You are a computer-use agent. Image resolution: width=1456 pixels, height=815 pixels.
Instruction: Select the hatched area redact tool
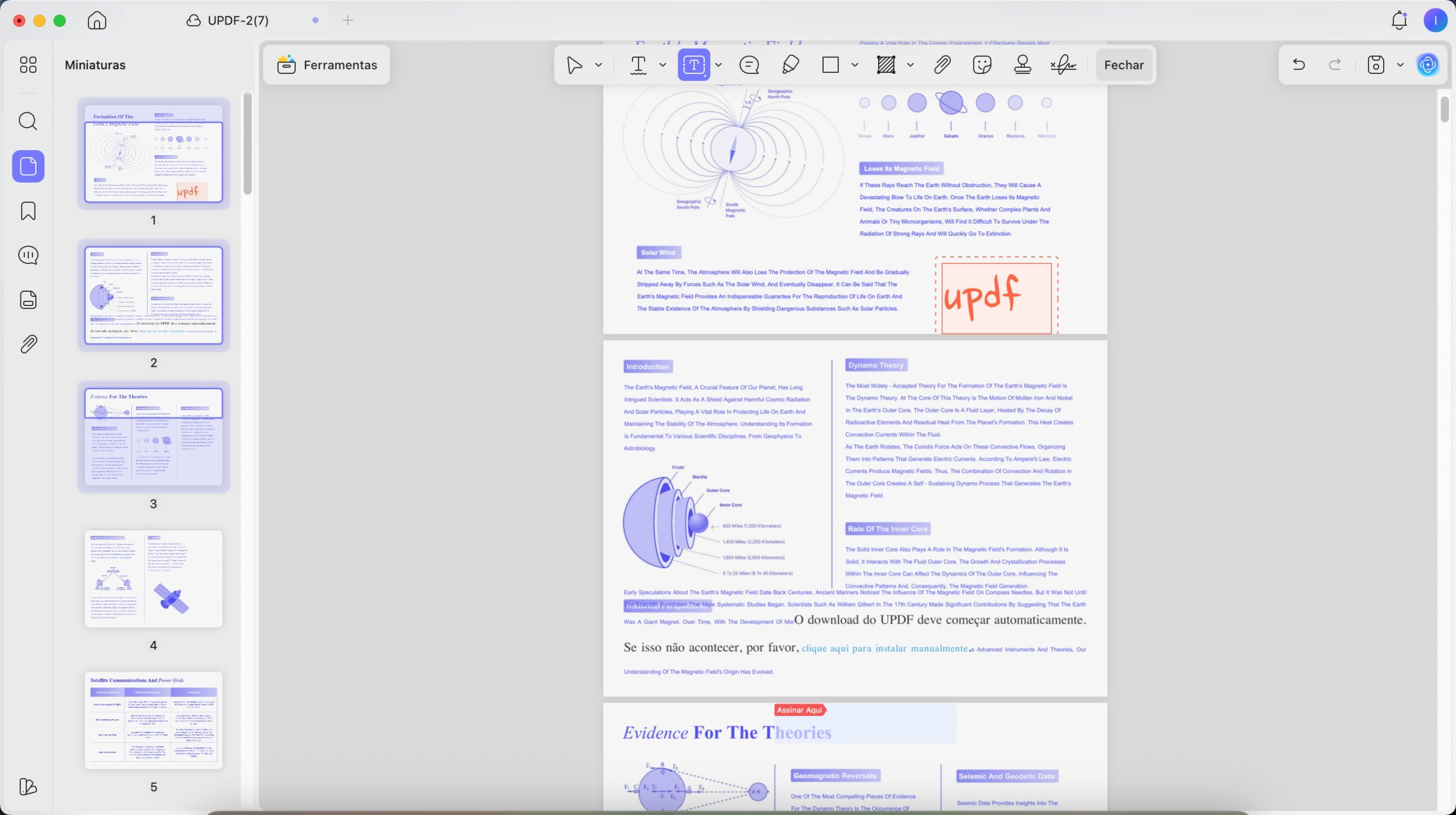tap(886, 65)
